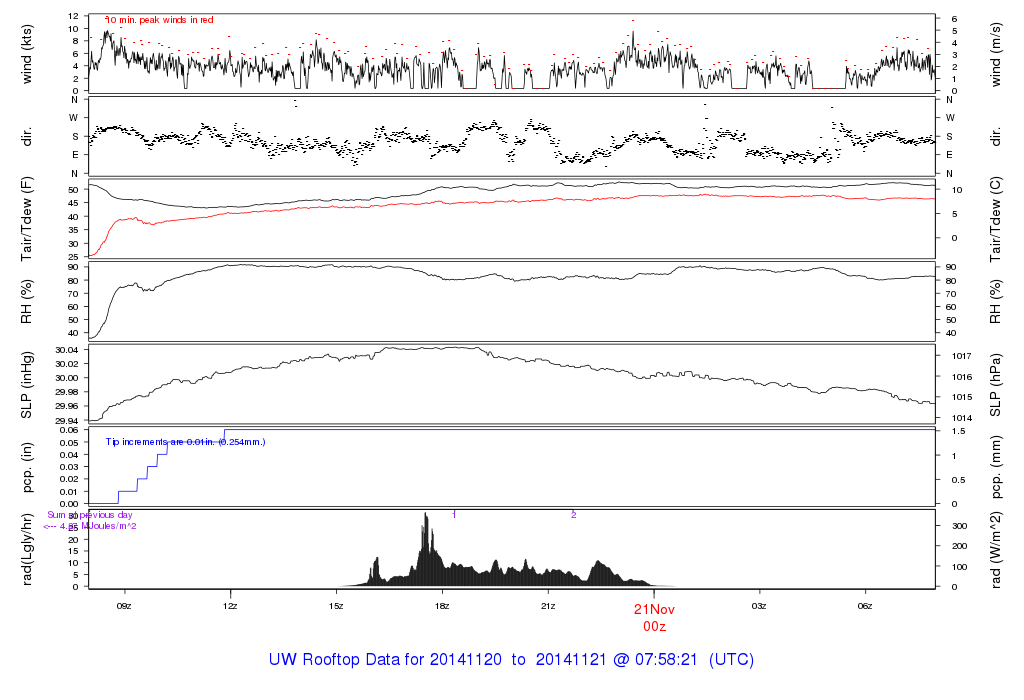Click the red 21Nov 00z date marker

[653, 616]
